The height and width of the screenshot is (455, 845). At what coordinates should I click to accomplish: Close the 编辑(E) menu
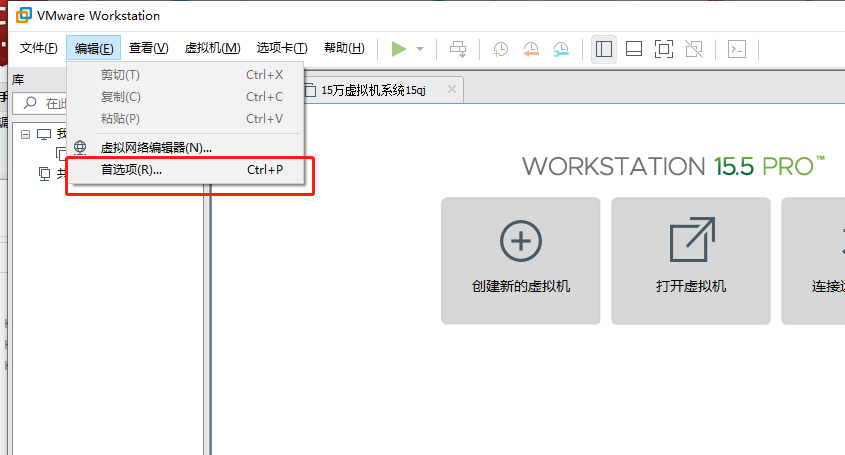[93, 48]
